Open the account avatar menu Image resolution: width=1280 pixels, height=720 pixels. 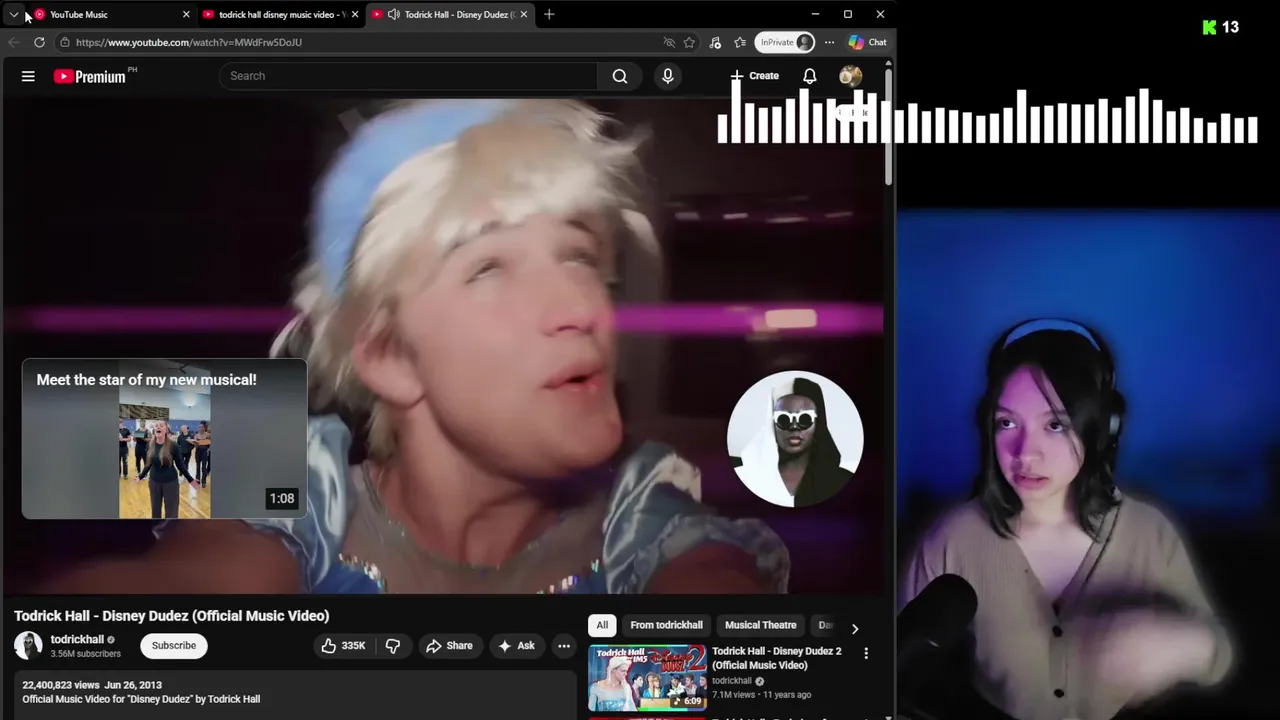coord(851,76)
